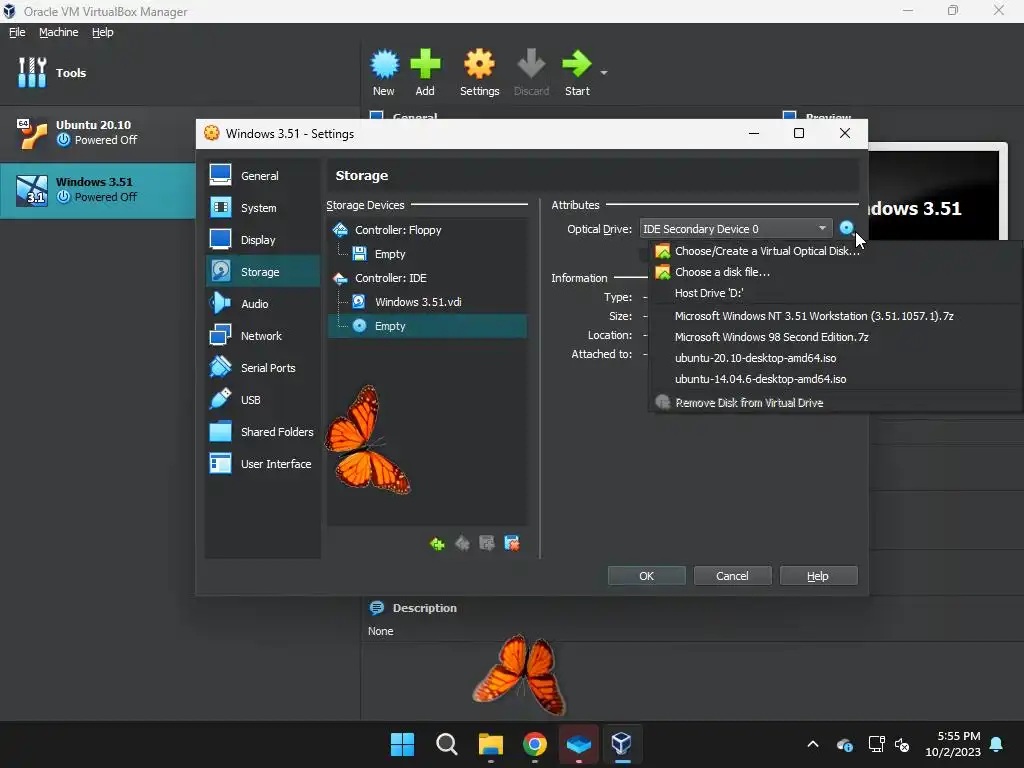Open Audio settings category

263,304
